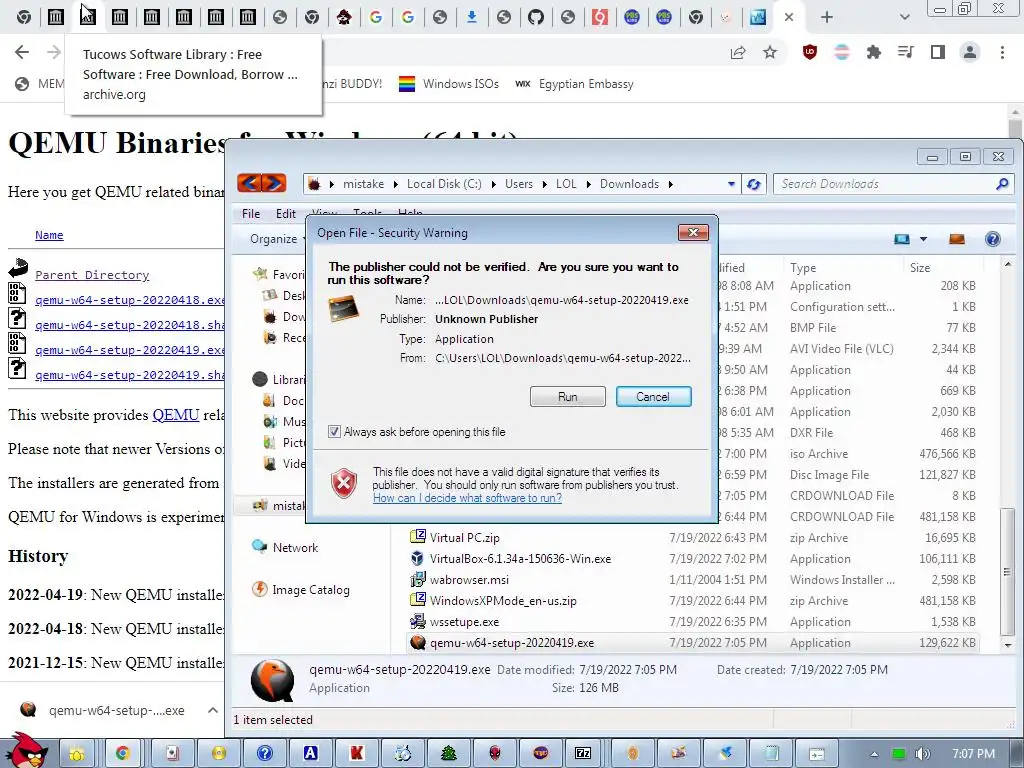This screenshot has width=1024, height=768.
Task: Open view options dropdown arrow
Action: click(x=923, y=239)
